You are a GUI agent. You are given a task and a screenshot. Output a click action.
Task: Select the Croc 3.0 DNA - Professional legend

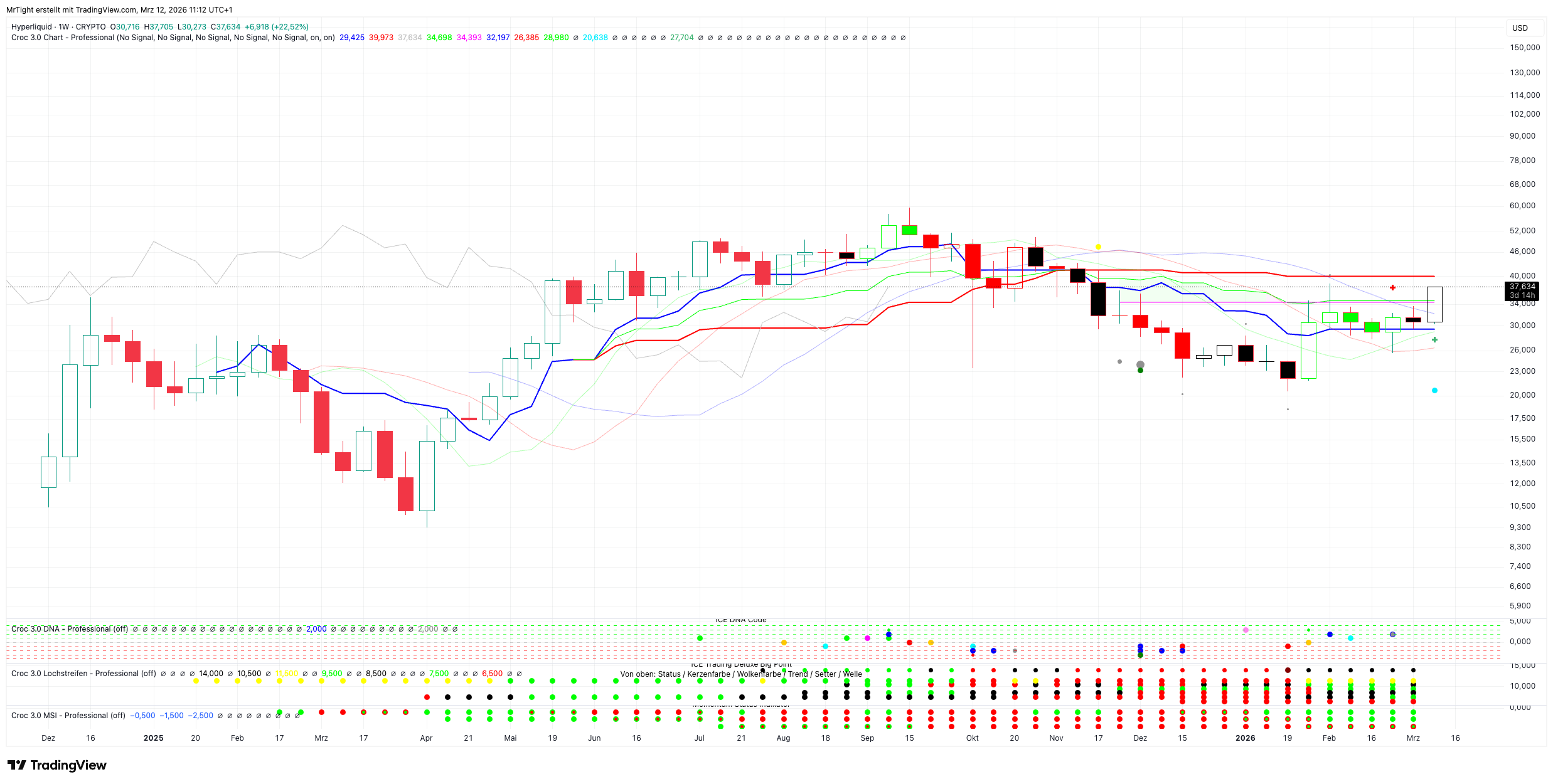point(69,628)
